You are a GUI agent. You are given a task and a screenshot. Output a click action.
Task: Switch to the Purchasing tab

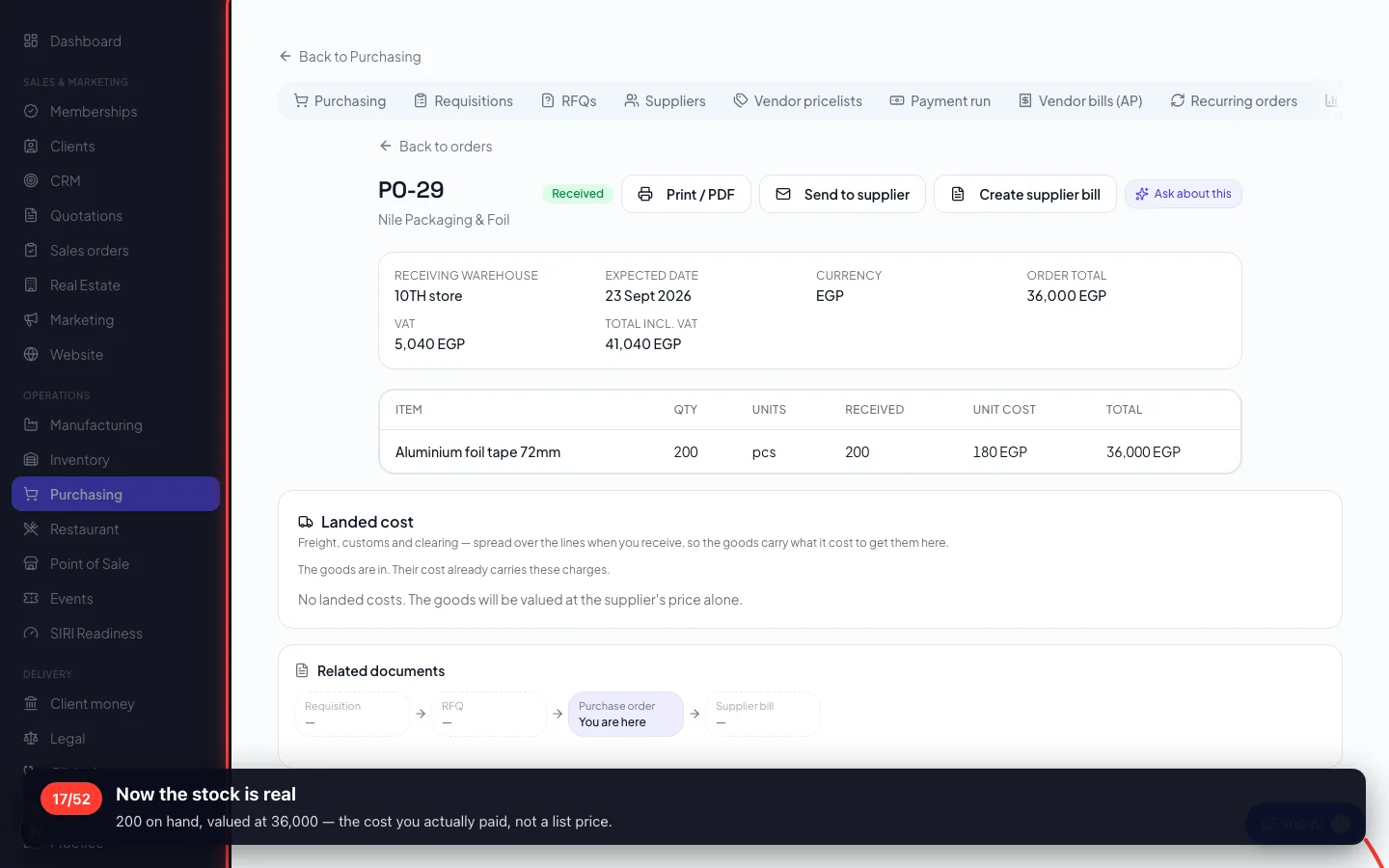(340, 100)
